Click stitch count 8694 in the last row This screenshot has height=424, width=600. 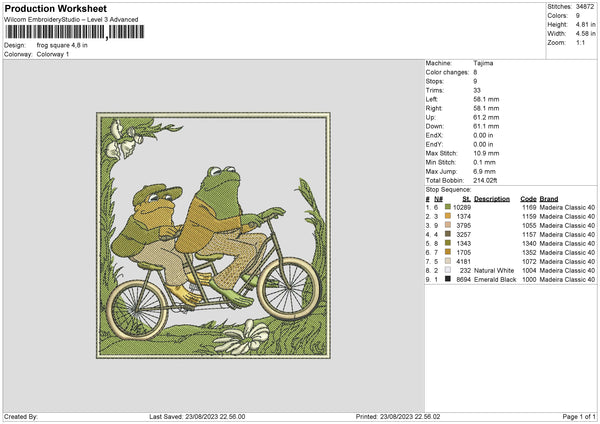tap(463, 280)
